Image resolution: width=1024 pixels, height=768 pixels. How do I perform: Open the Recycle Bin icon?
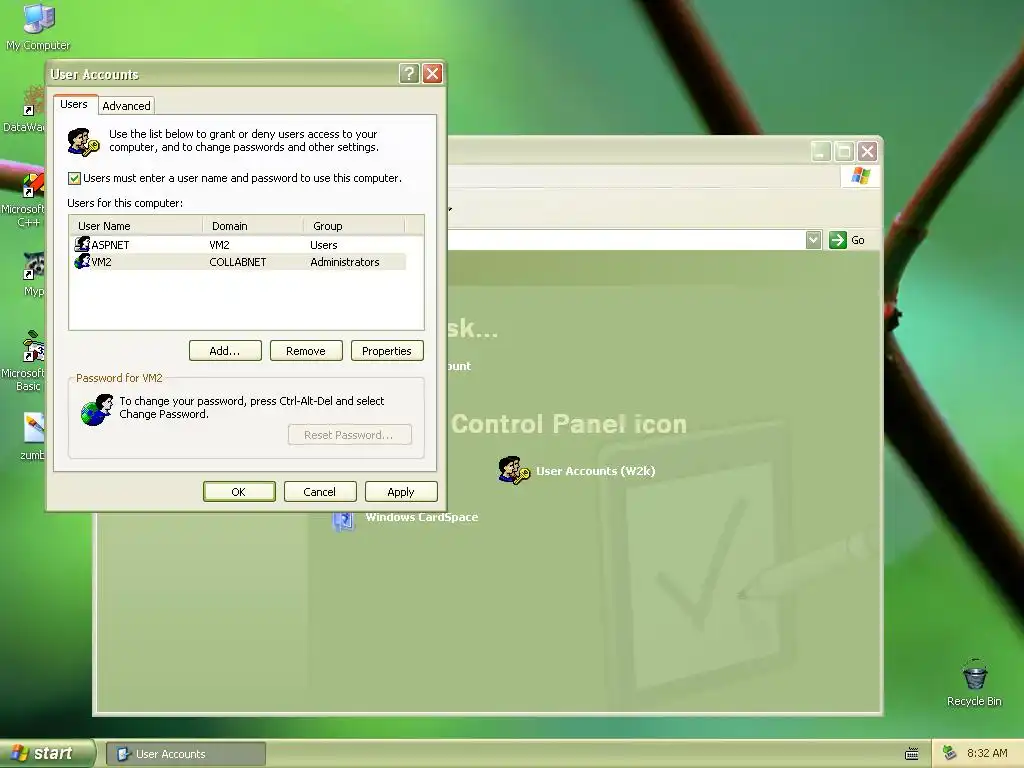point(974,682)
